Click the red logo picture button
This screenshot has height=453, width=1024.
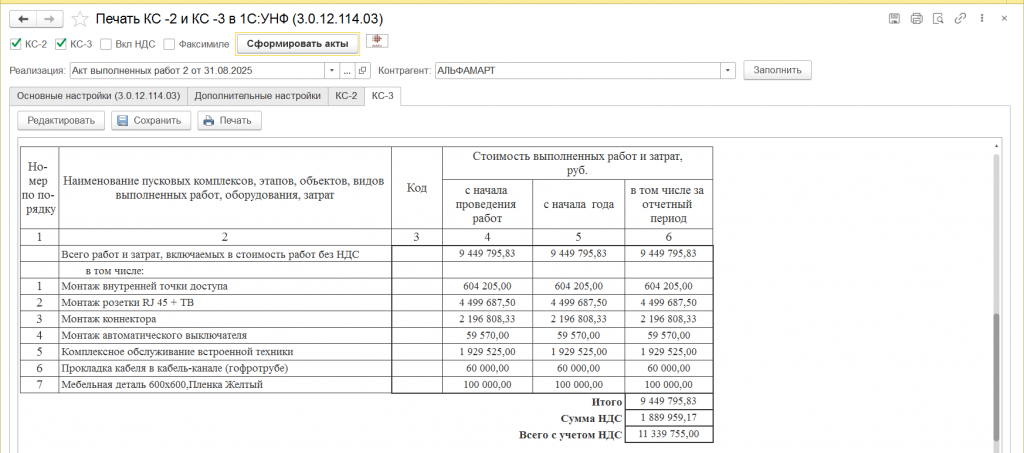377,42
